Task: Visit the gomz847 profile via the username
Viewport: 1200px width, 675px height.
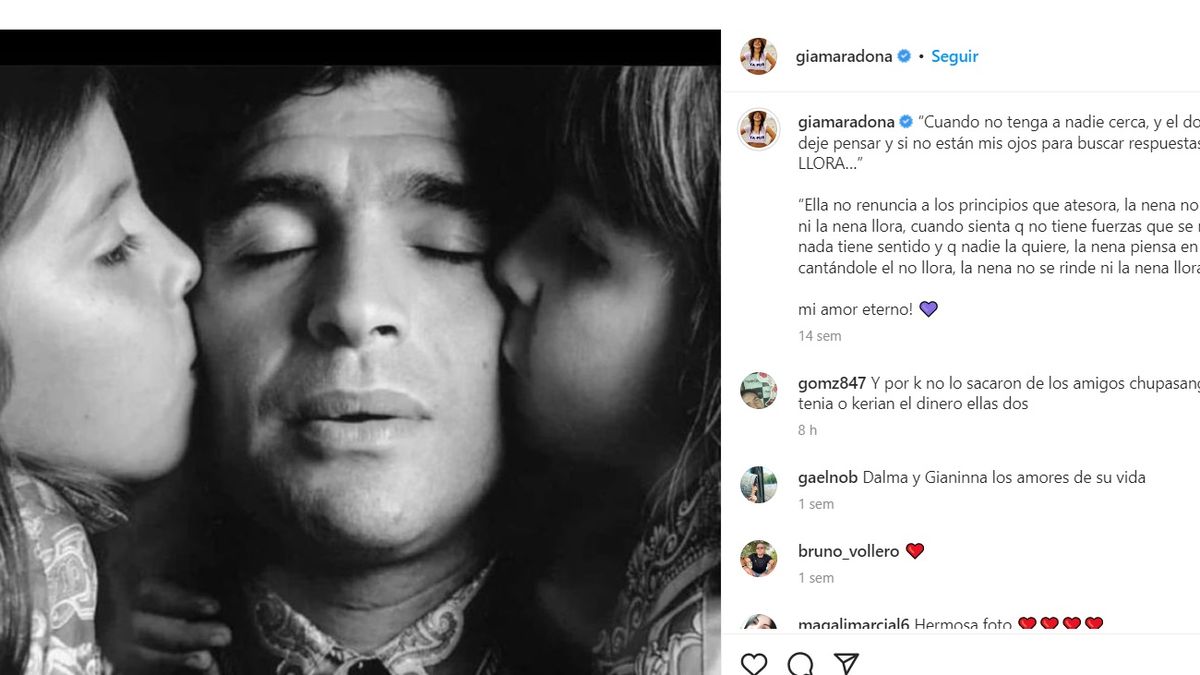Action: point(832,383)
